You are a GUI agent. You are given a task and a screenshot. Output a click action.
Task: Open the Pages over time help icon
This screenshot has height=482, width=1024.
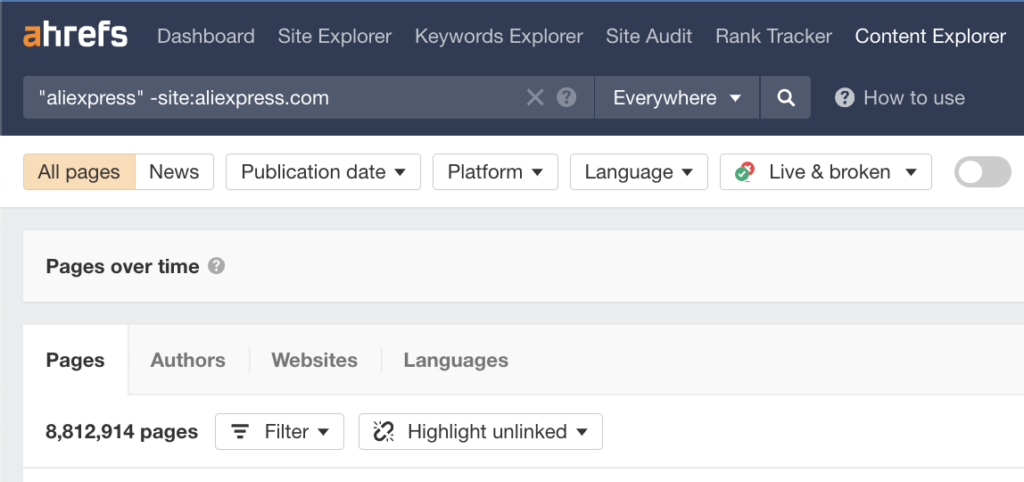(x=216, y=266)
